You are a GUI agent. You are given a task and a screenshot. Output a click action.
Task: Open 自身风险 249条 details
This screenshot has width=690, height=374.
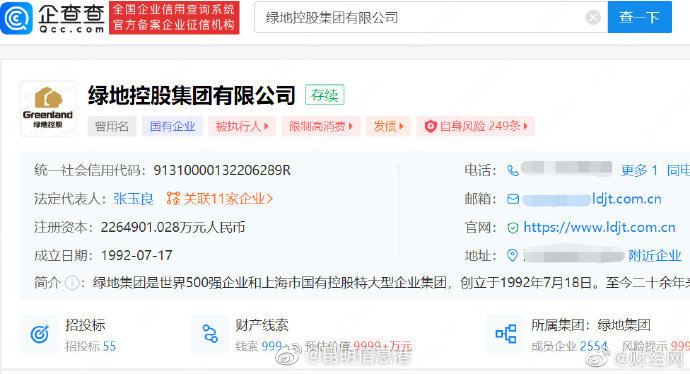(x=476, y=127)
